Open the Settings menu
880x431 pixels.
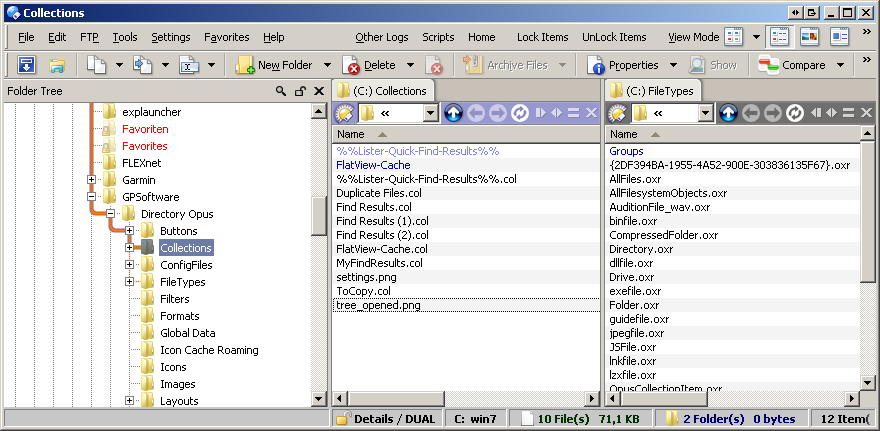(171, 37)
